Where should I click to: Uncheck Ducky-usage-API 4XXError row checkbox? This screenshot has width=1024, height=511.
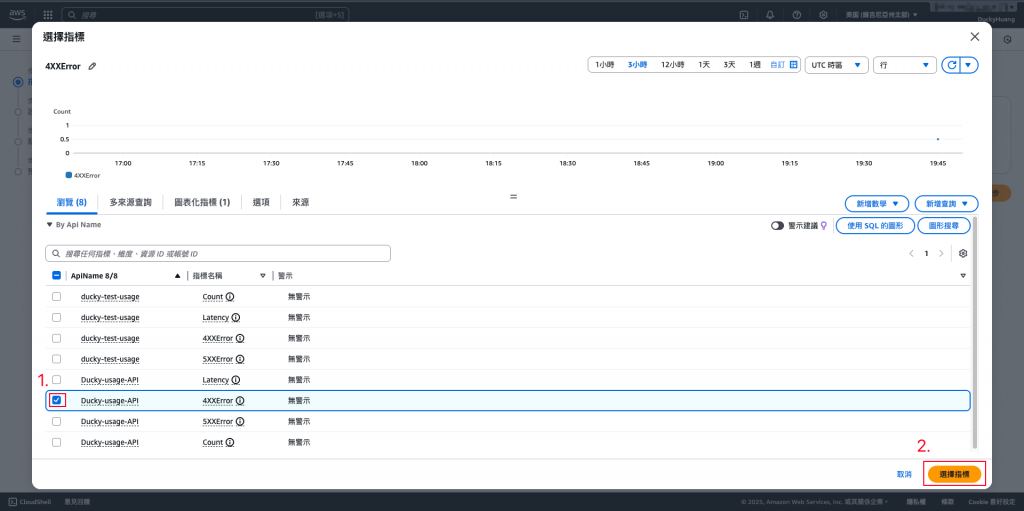click(57, 400)
